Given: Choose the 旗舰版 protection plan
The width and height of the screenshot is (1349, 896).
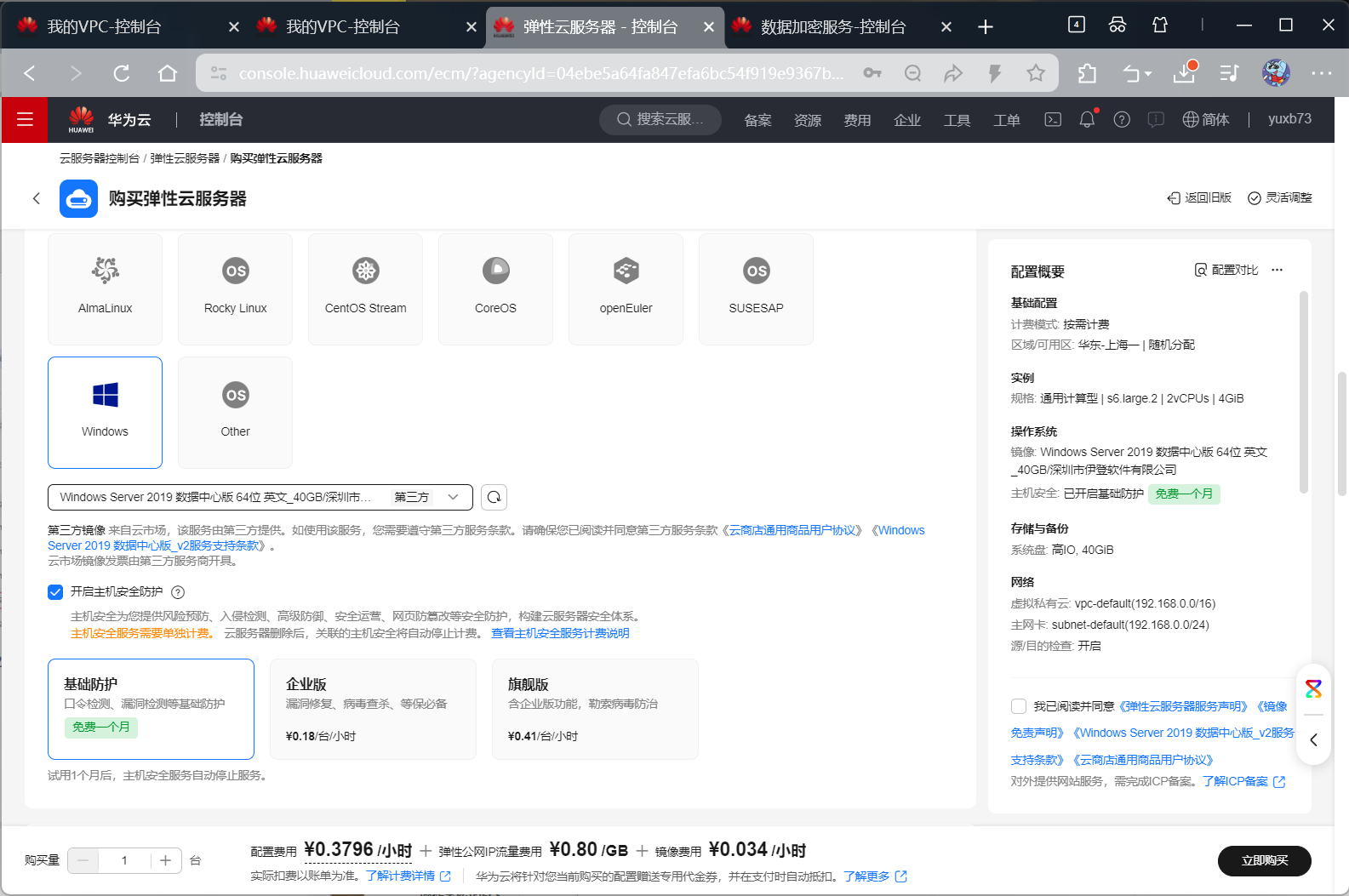Looking at the screenshot, I should pyautogui.click(x=595, y=709).
